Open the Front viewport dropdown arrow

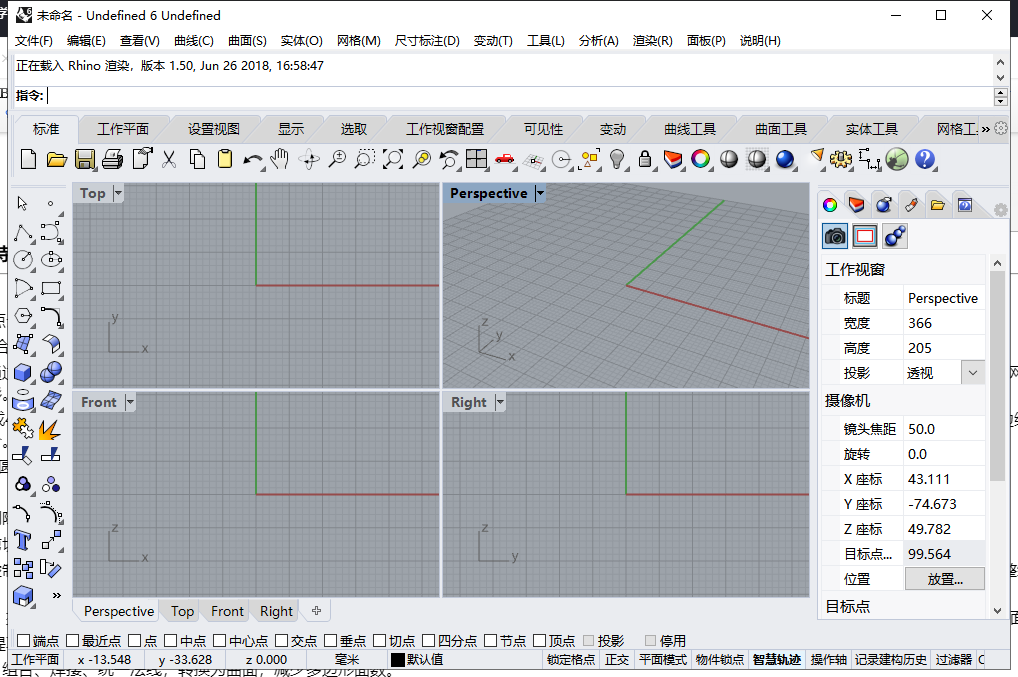point(130,402)
